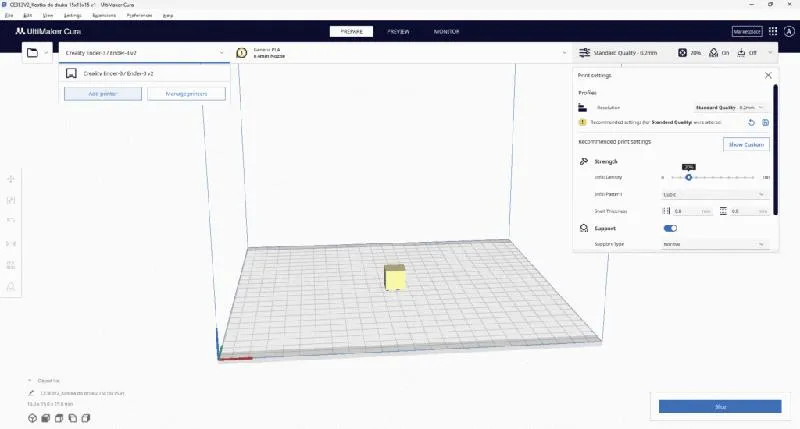Click the Manage printers button
The height and width of the screenshot is (429, 800).
point(186,94)
